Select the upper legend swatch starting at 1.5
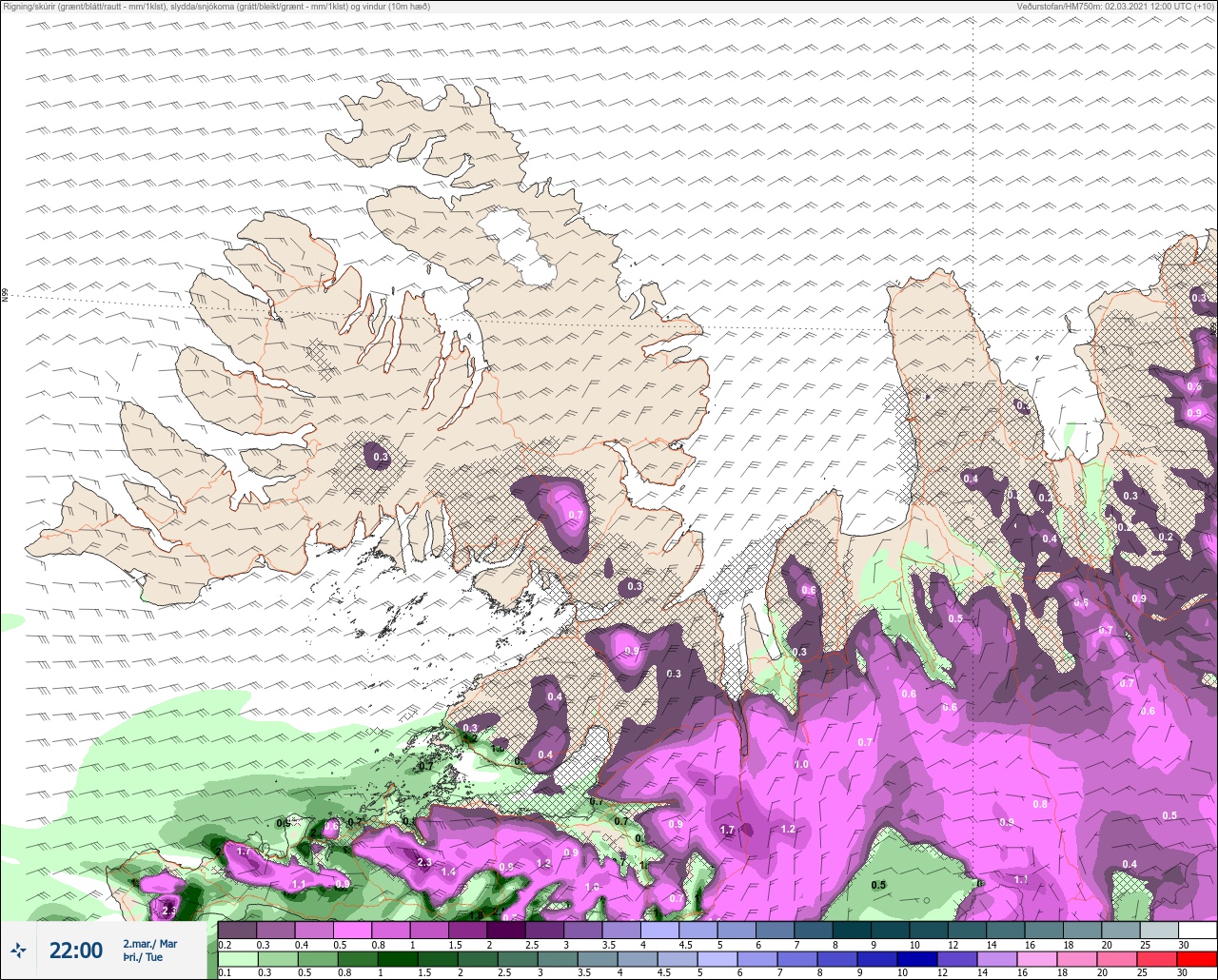This screenshot has width=1218, height=980. click(467, 930)
